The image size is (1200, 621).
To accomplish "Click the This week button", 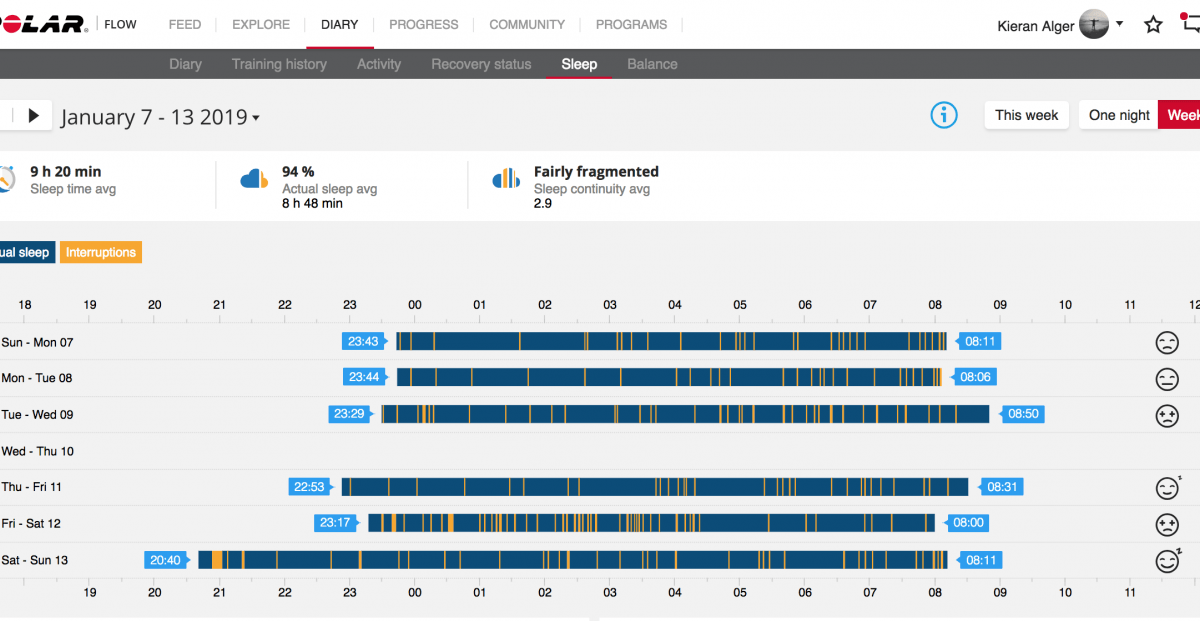I will click(x=1026, y=115).
